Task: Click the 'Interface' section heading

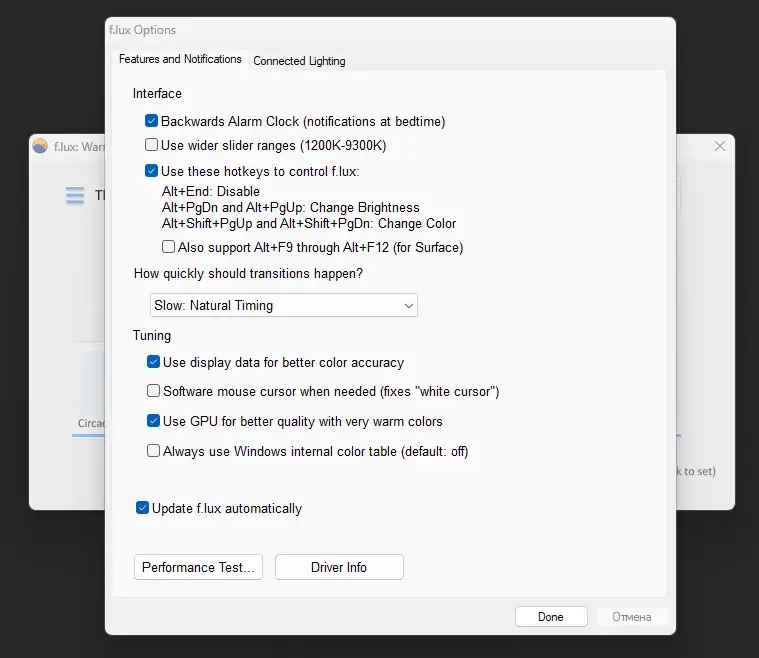Action: (157, 93)
